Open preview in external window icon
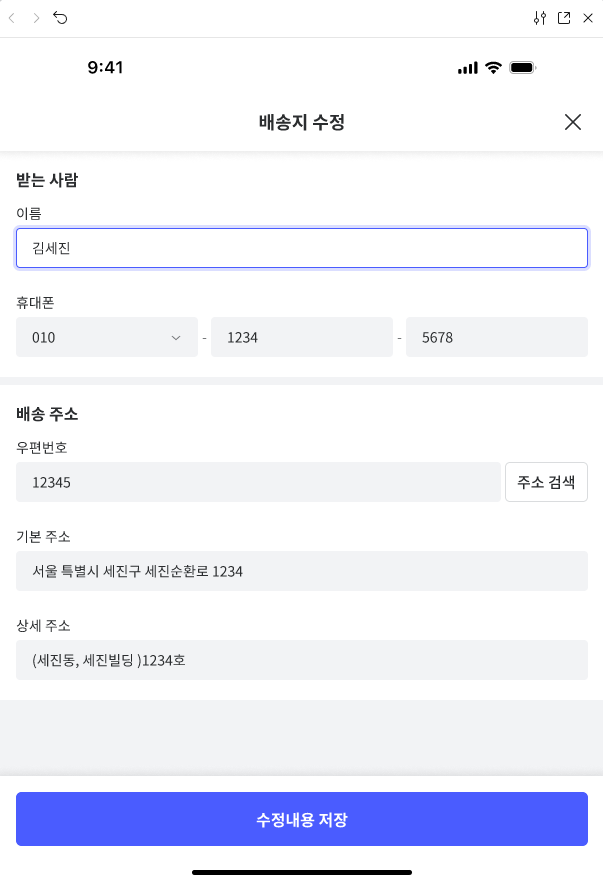The height and width of the screenshot is (878, 603). point(564,18)
